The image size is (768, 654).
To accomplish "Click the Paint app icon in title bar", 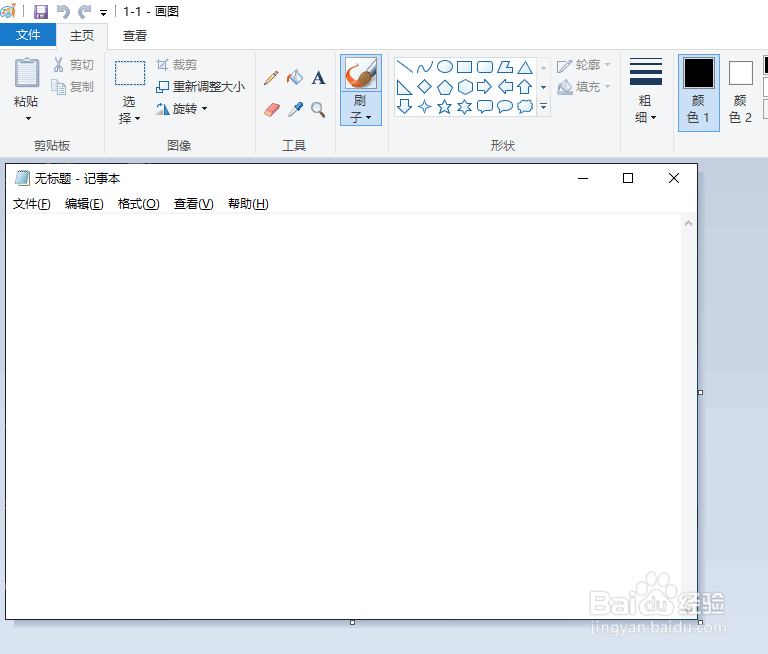I will point(8,11).
